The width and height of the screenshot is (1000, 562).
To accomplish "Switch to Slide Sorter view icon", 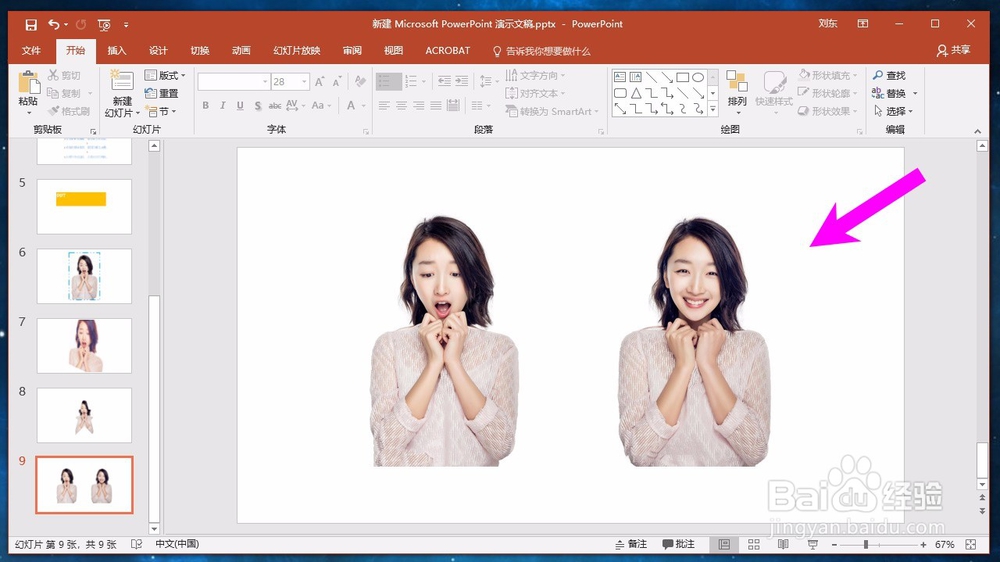I will [x=754, y=544].
